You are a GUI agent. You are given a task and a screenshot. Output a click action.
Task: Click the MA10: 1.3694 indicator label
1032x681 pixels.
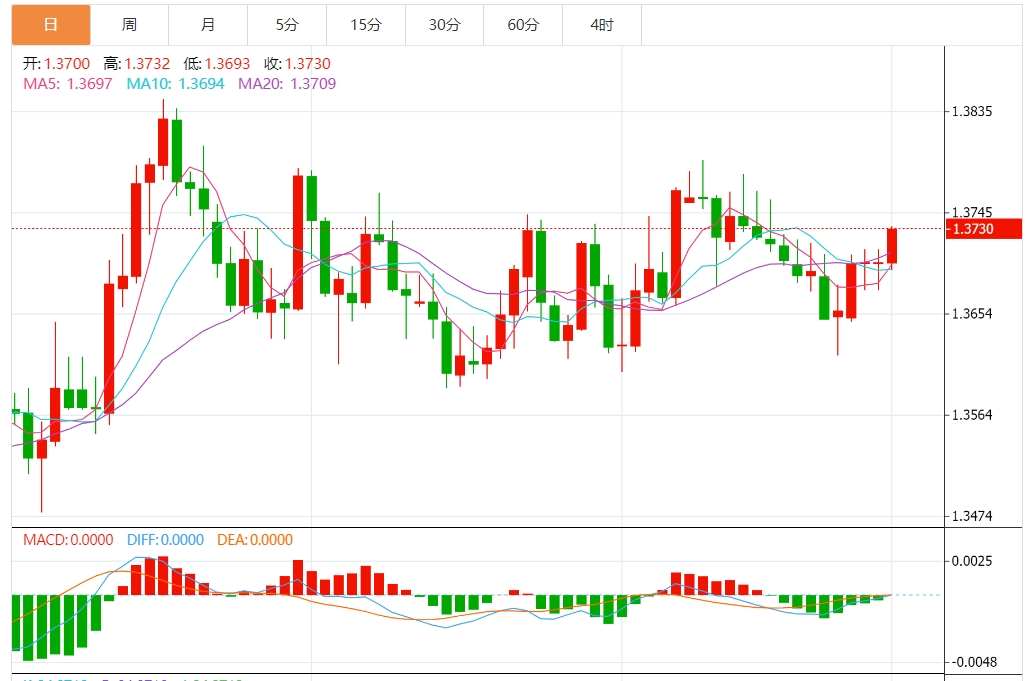175,84
